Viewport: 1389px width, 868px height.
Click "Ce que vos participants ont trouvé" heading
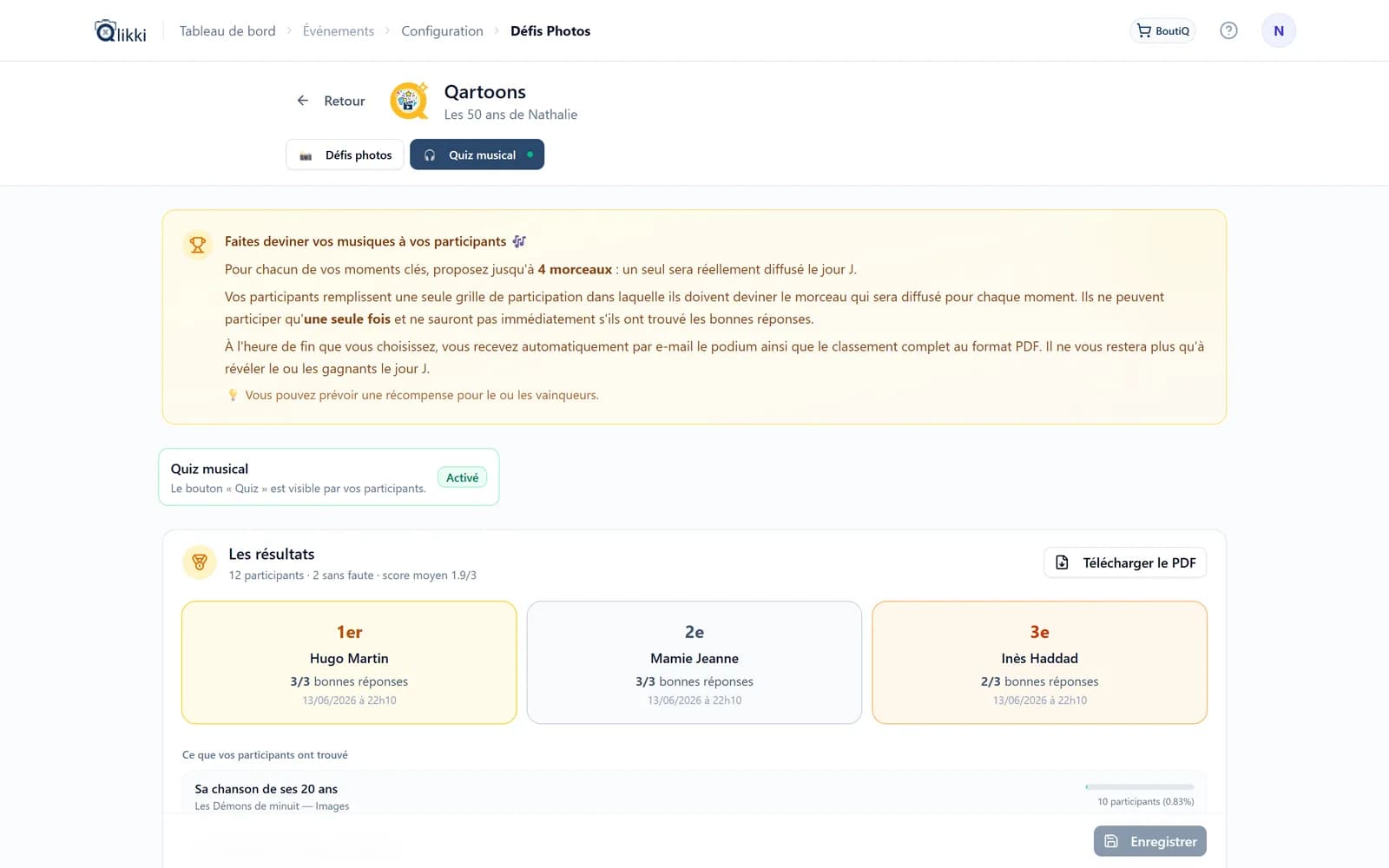[265, 755]
